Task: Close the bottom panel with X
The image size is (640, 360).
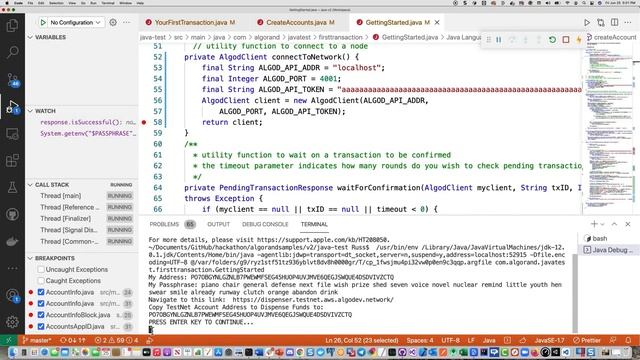Action: point(628,224)
